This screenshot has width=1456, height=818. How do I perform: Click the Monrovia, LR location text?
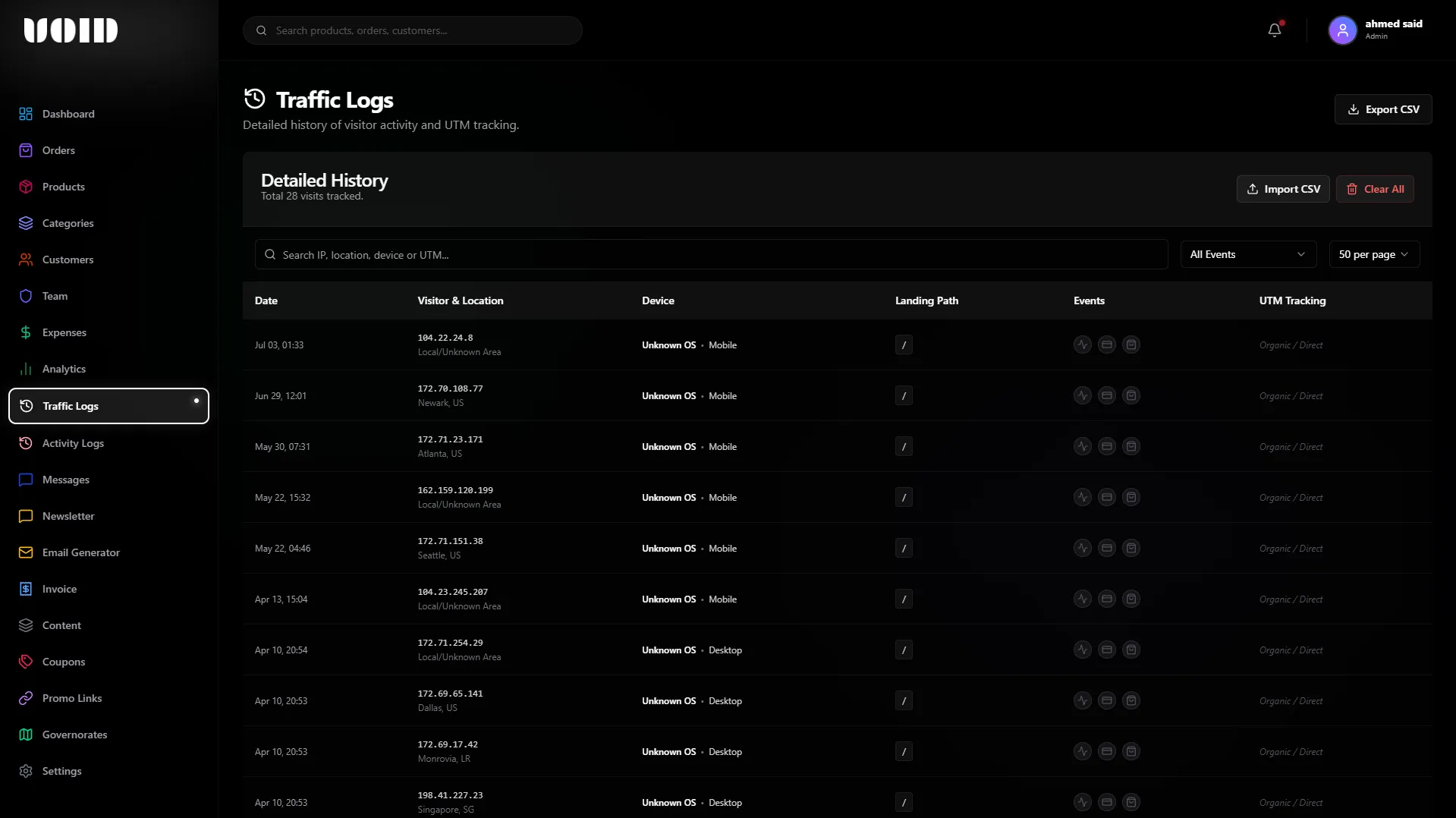click(444, 759)
